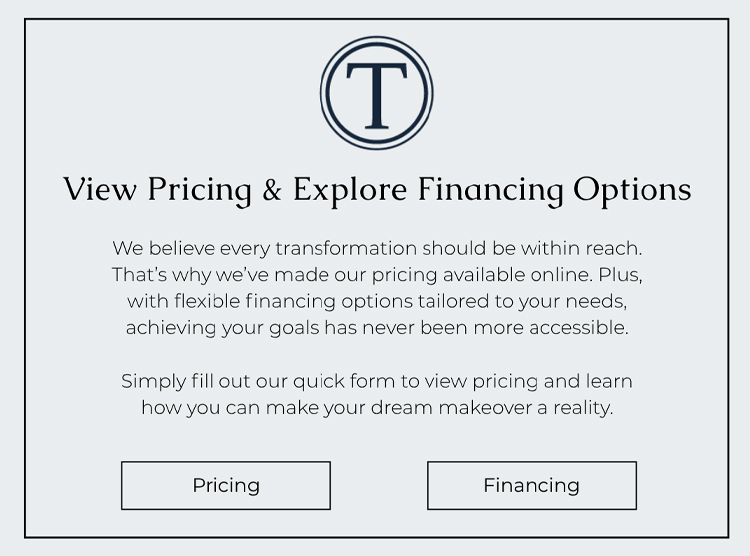Click the word "Pricing" in the heading

(x=199, y=190)
